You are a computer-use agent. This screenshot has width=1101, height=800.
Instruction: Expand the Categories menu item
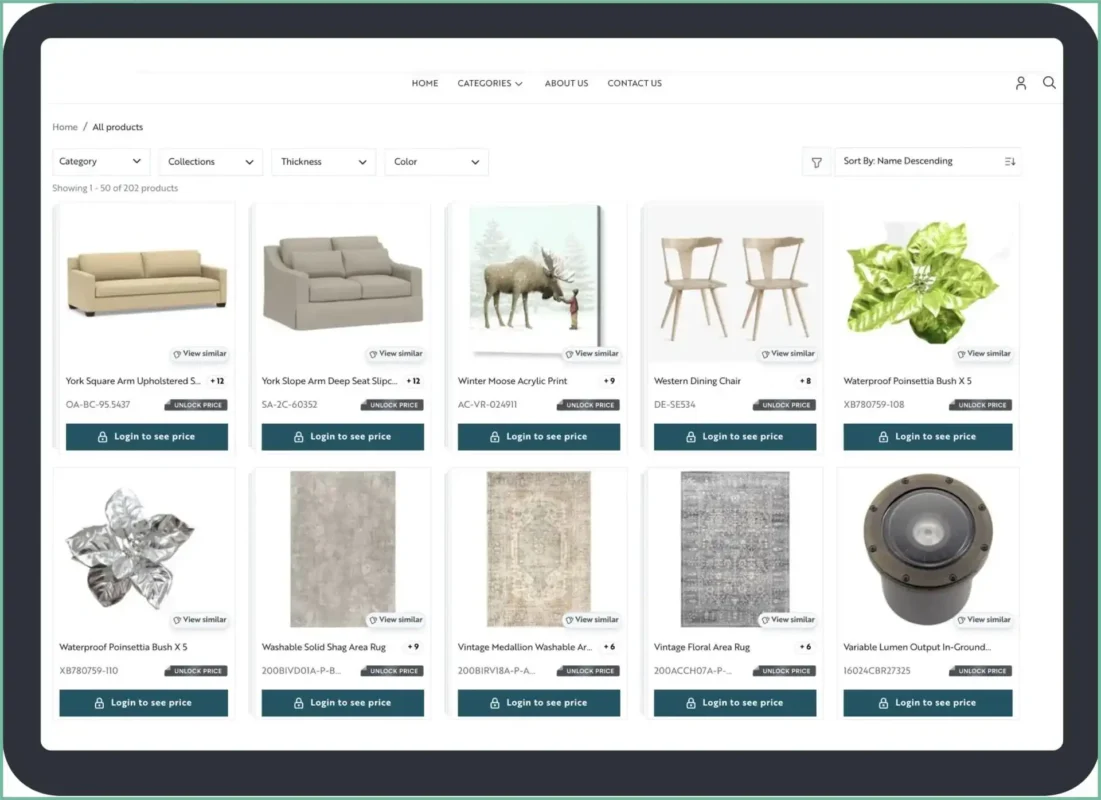tap(490, 83)
